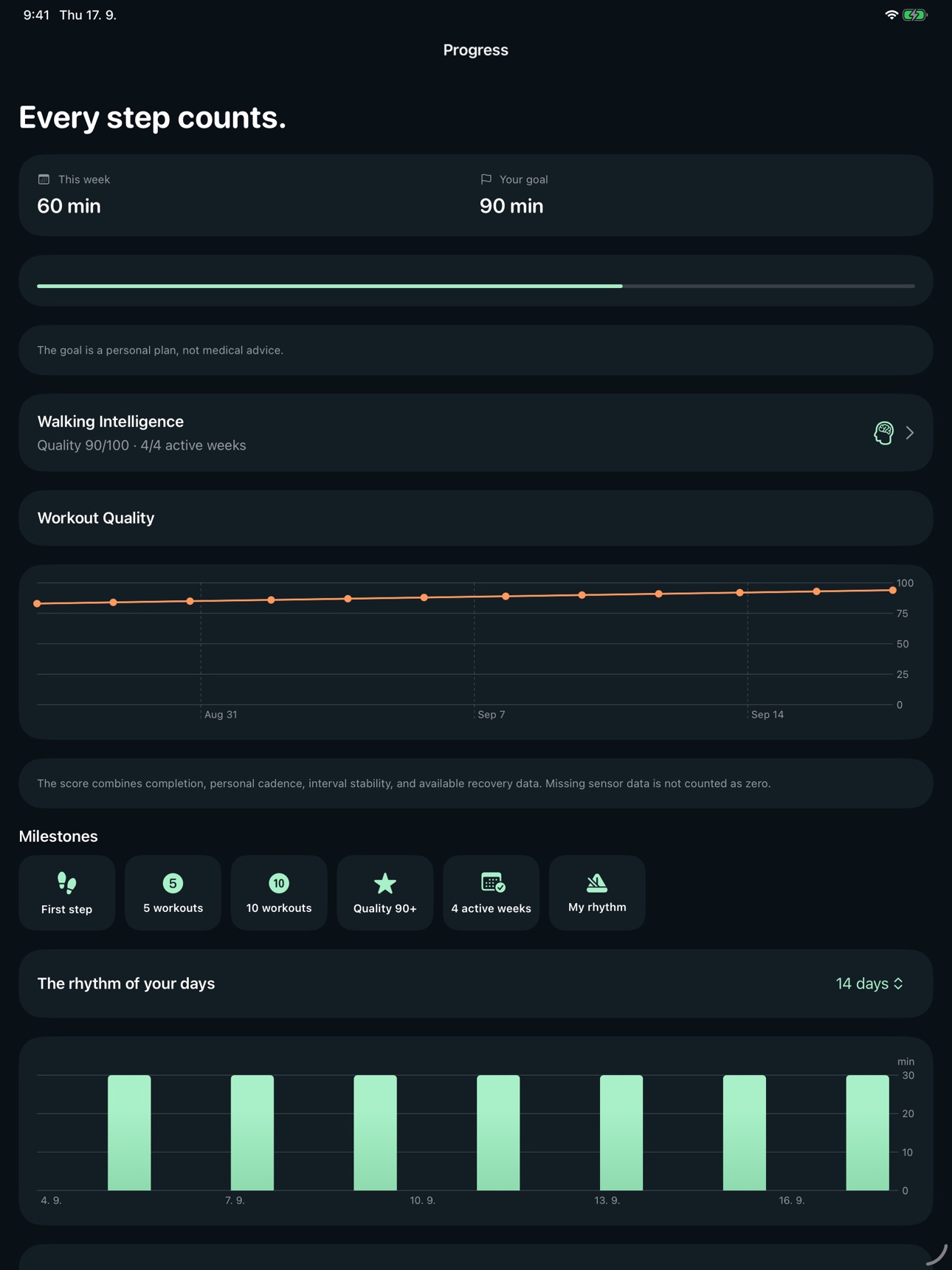952x1270 pixels.
Task: Tap the "Progress" page title
Action: point(476,50)
